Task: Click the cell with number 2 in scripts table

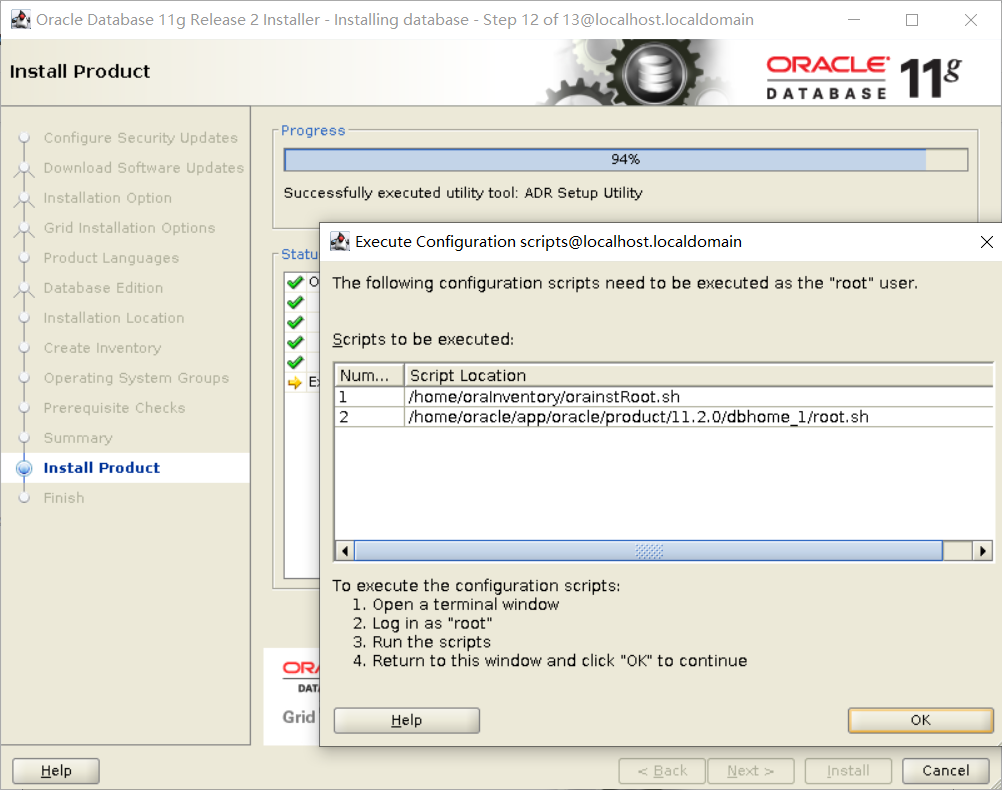Action: 369,417
